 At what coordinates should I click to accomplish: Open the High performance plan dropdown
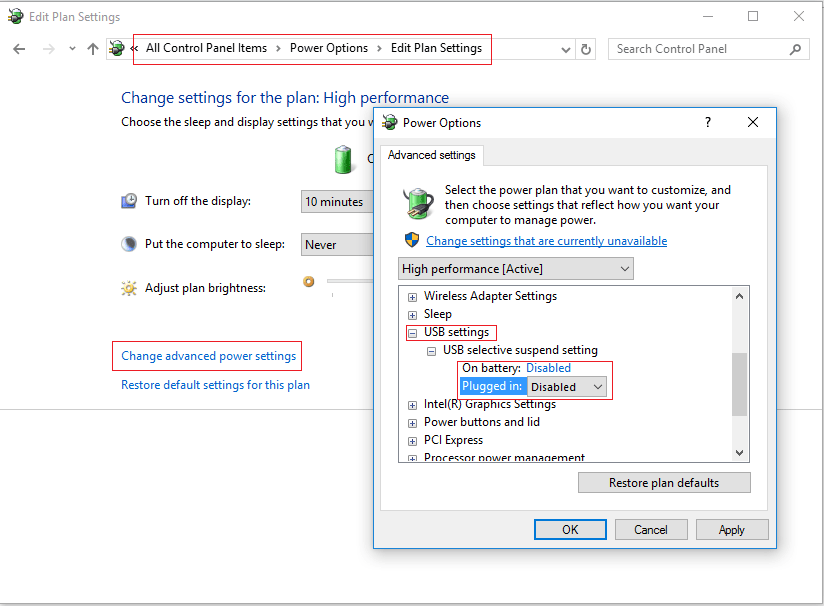[516, 269]
